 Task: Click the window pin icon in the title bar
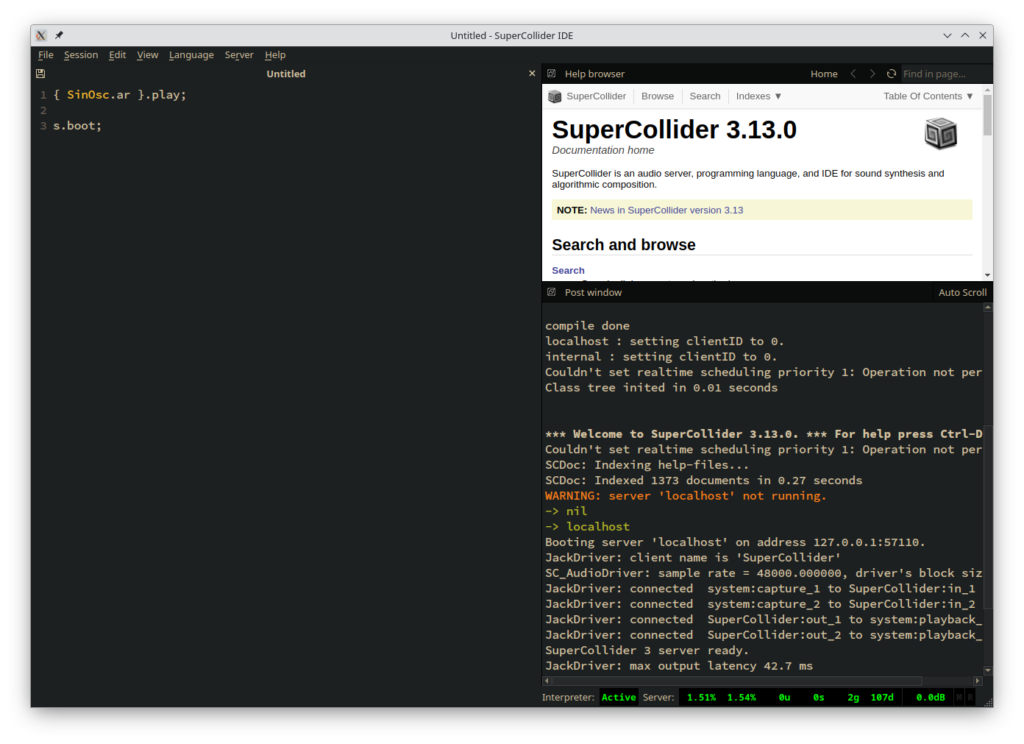click(x=59, y=35)
